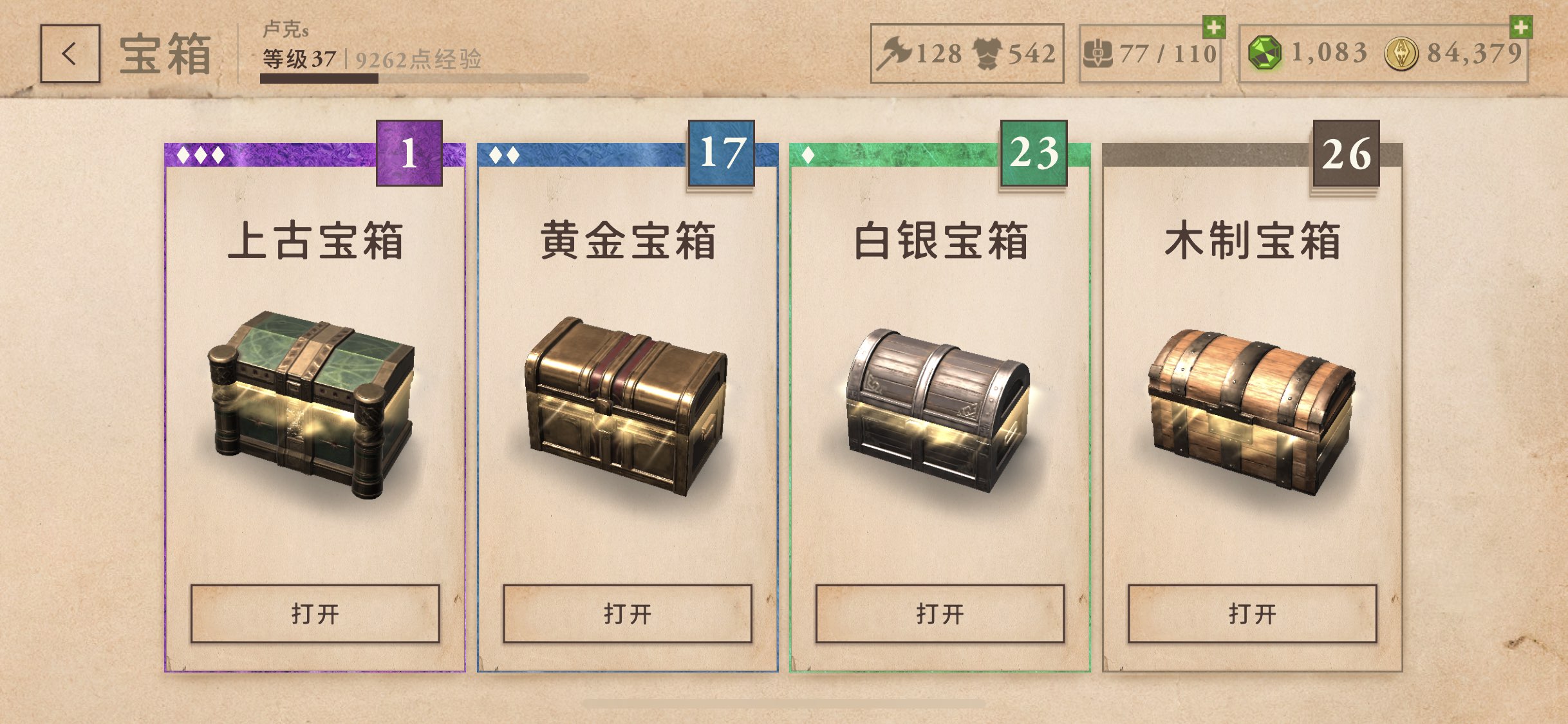Image resolution: width=1568 pixels, height=724 pixels.
Task: Open the 上古宝箱 chest
Action: coord(315,613)
